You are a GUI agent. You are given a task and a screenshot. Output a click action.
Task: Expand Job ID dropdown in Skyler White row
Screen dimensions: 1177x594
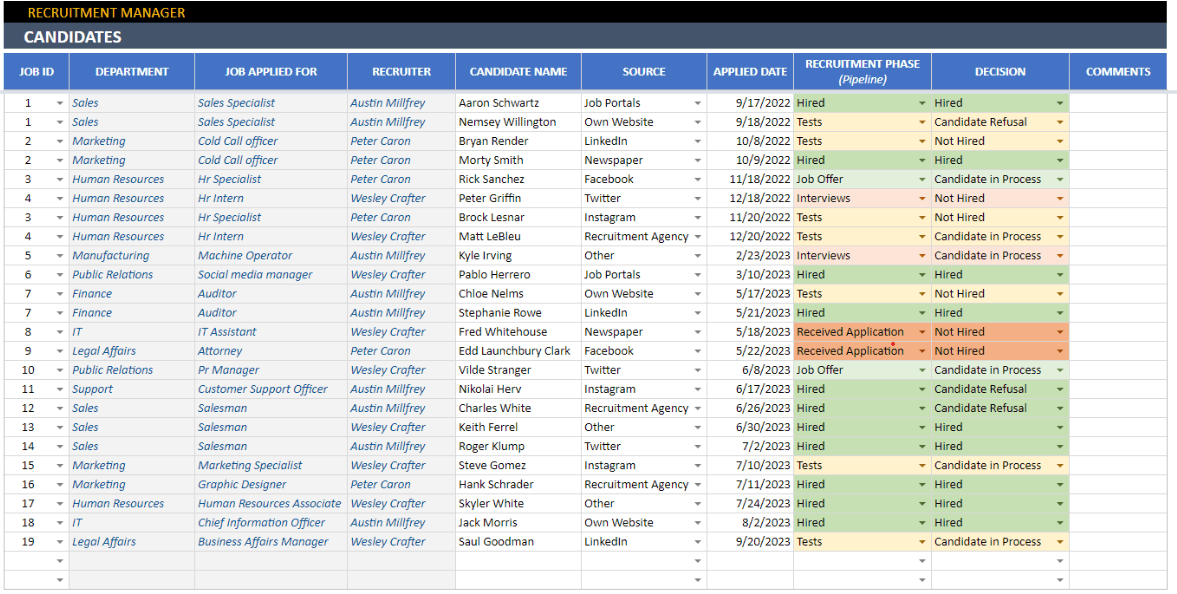(x=60, y=503)
